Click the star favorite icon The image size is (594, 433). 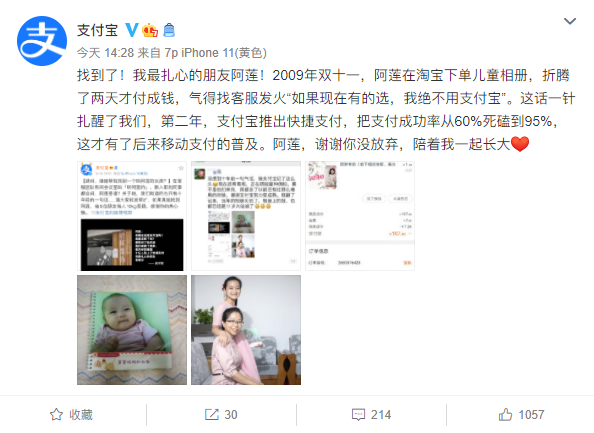56,414
